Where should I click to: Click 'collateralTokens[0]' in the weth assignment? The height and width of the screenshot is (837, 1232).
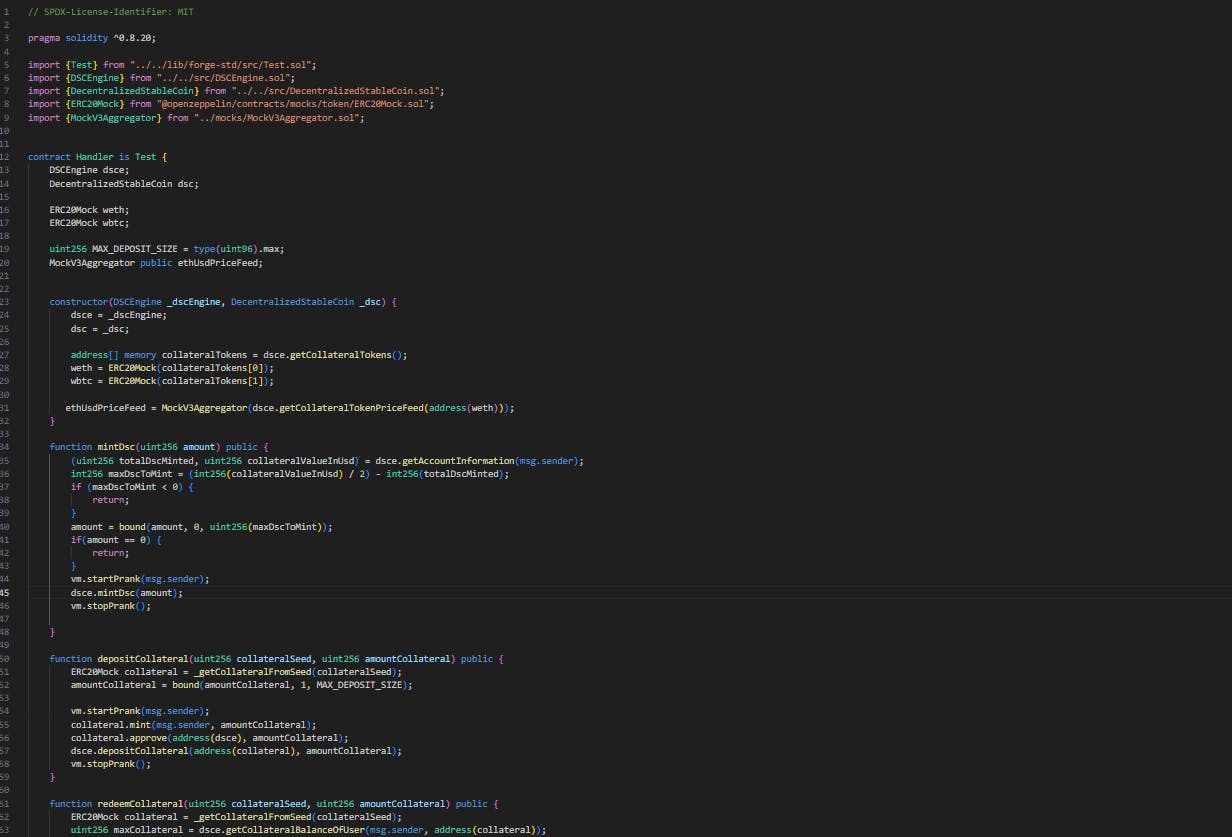click(215, 367)
